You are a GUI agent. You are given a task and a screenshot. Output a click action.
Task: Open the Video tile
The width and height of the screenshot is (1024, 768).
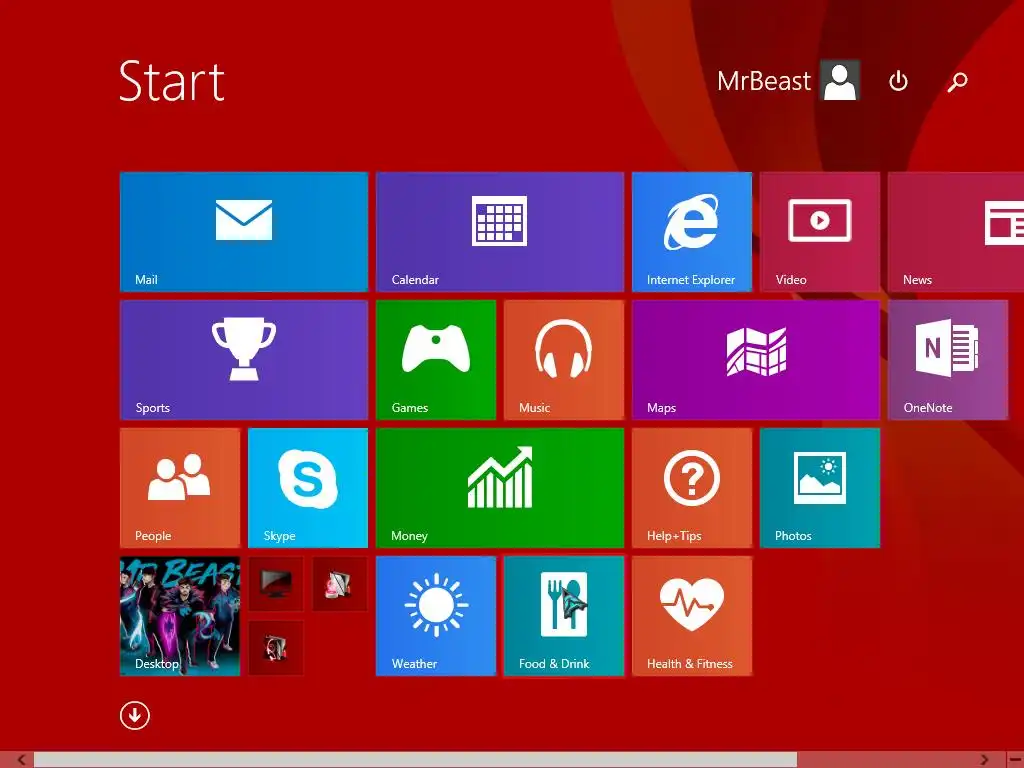820,232
